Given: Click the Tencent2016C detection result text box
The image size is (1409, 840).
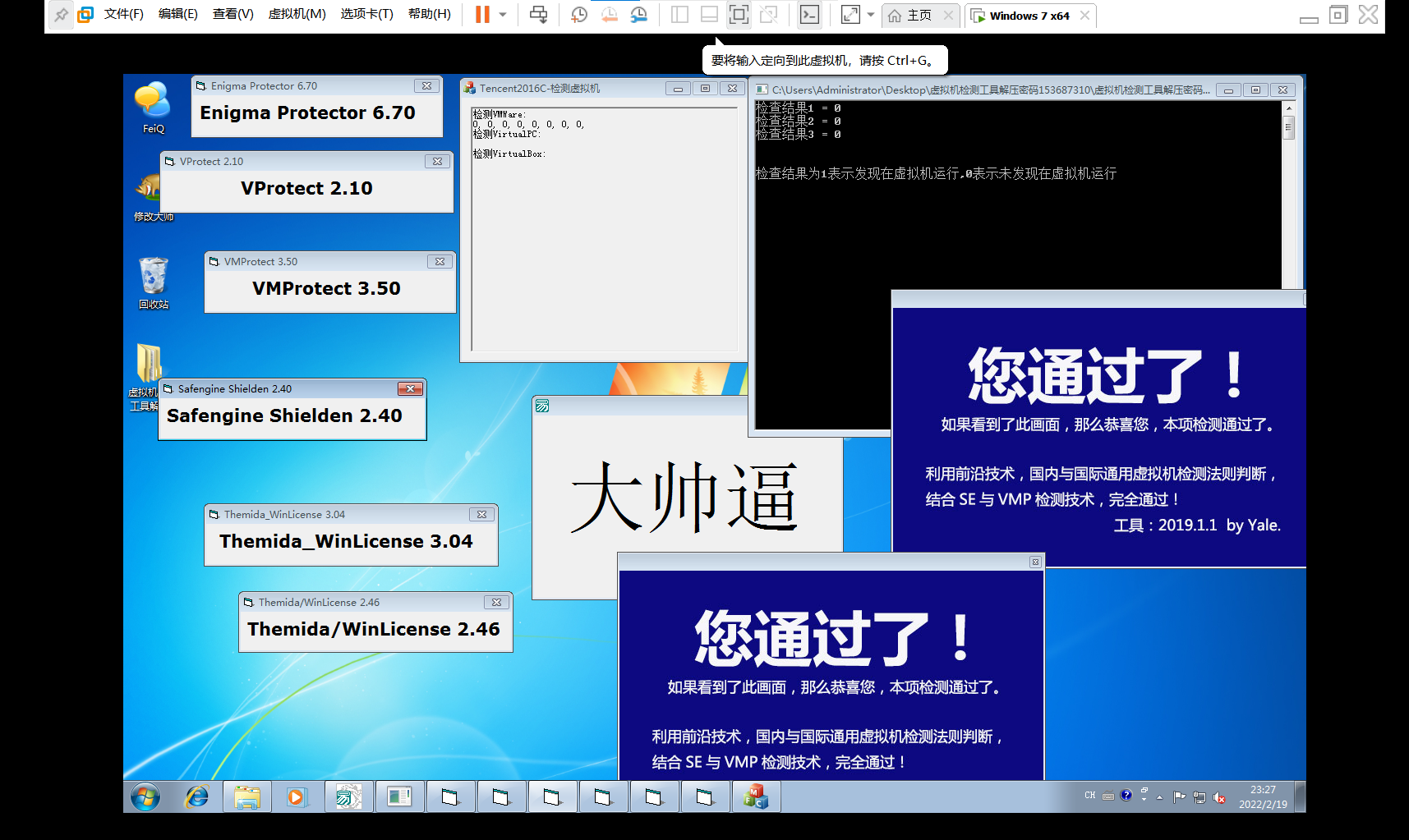Looking at the screenshot, I should [605, 229].
